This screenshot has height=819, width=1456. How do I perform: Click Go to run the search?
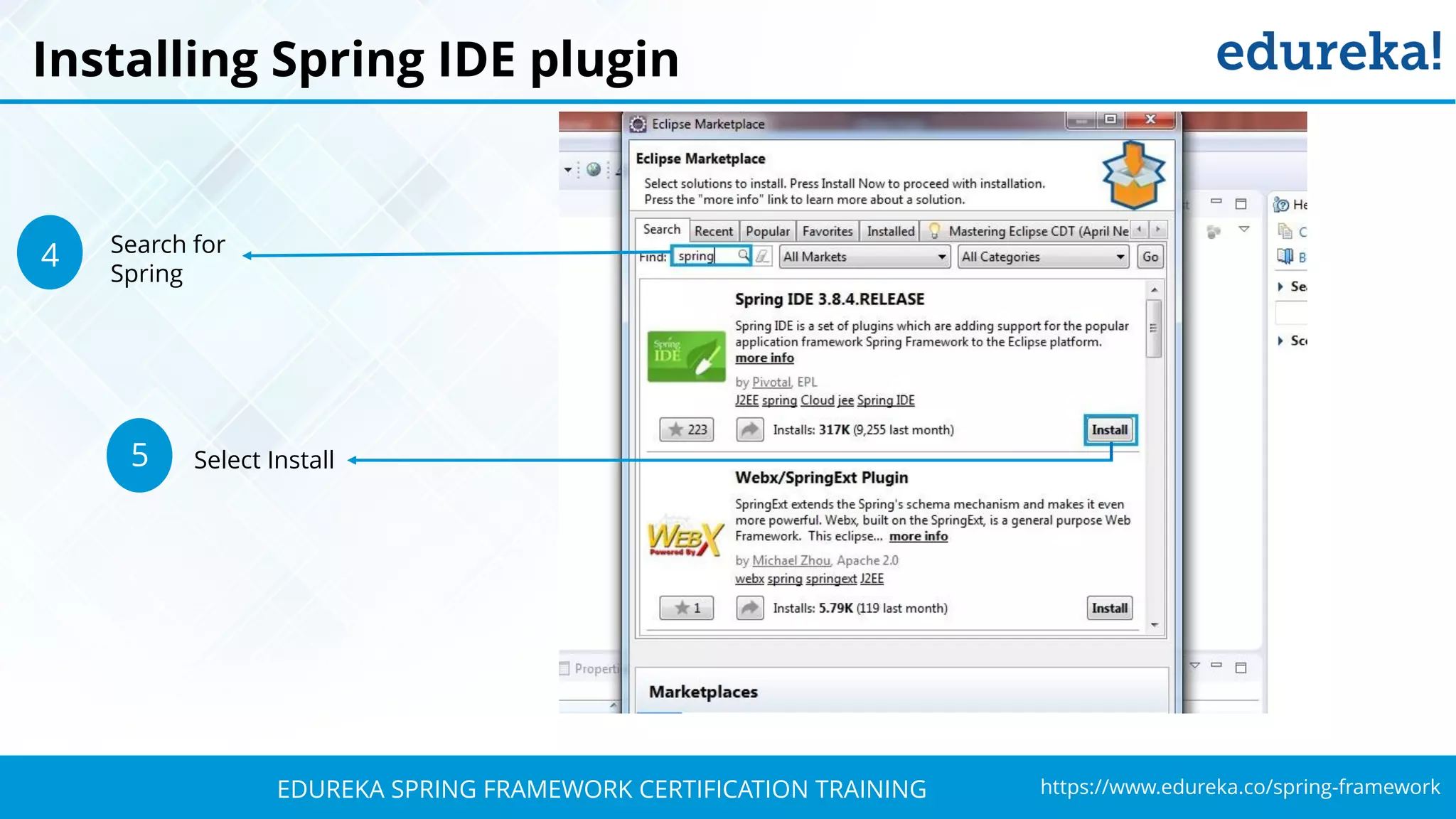tap(1150, 257)
